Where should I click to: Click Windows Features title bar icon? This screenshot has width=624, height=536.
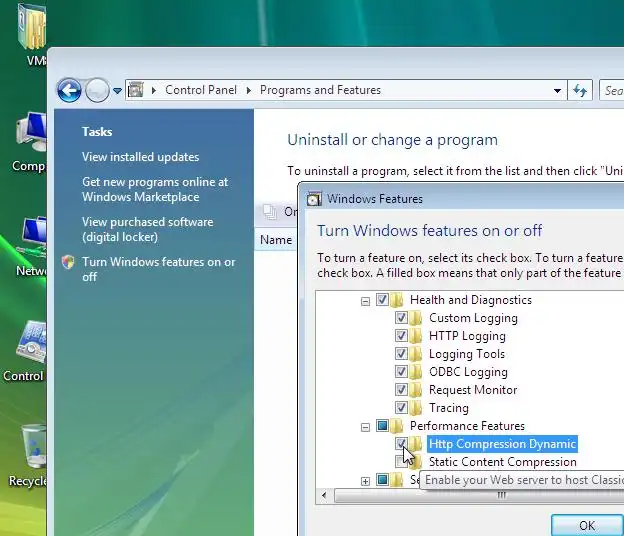pos(314,199)
